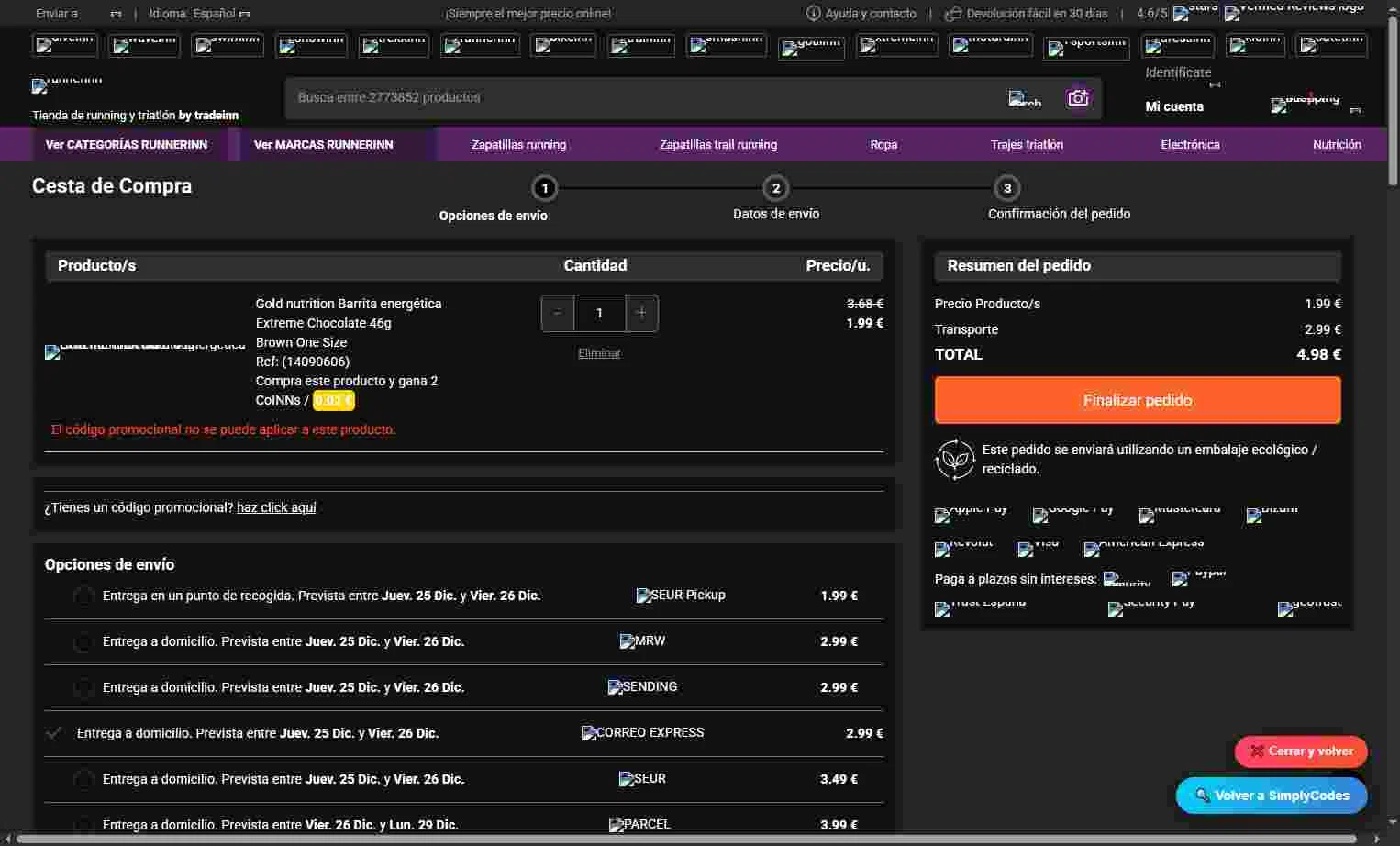Viewport: 1400px width, 846px height.
Task: Open the diveinn store logo
Action: [x=64, y=45]
